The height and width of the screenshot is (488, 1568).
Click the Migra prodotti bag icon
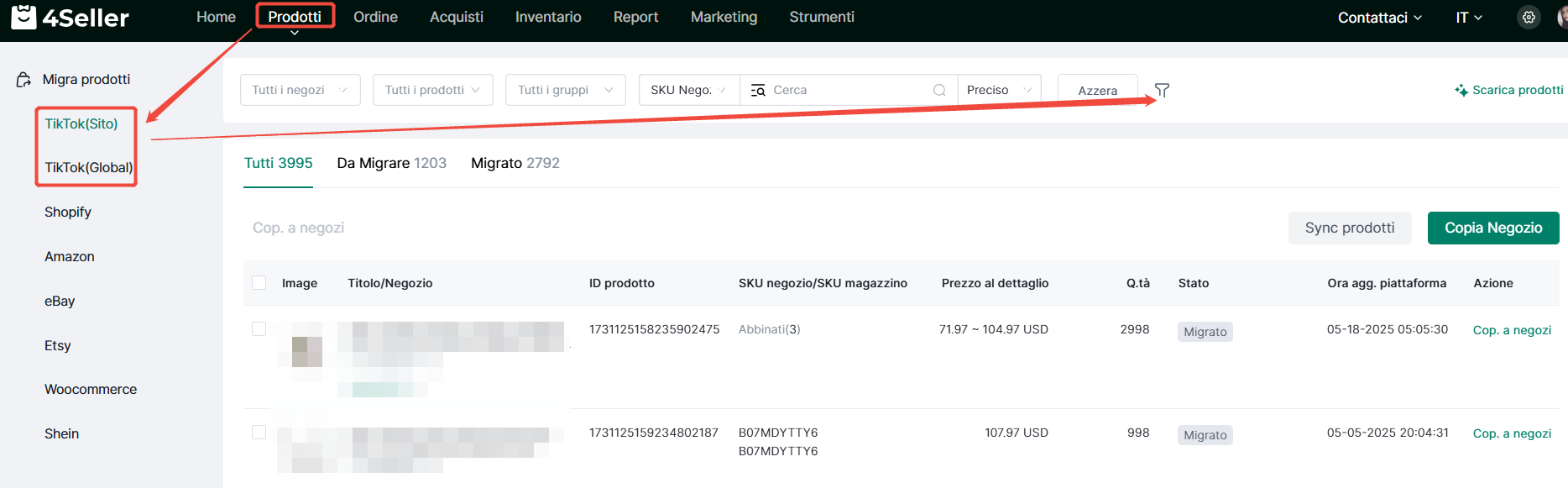coord(24,80)
